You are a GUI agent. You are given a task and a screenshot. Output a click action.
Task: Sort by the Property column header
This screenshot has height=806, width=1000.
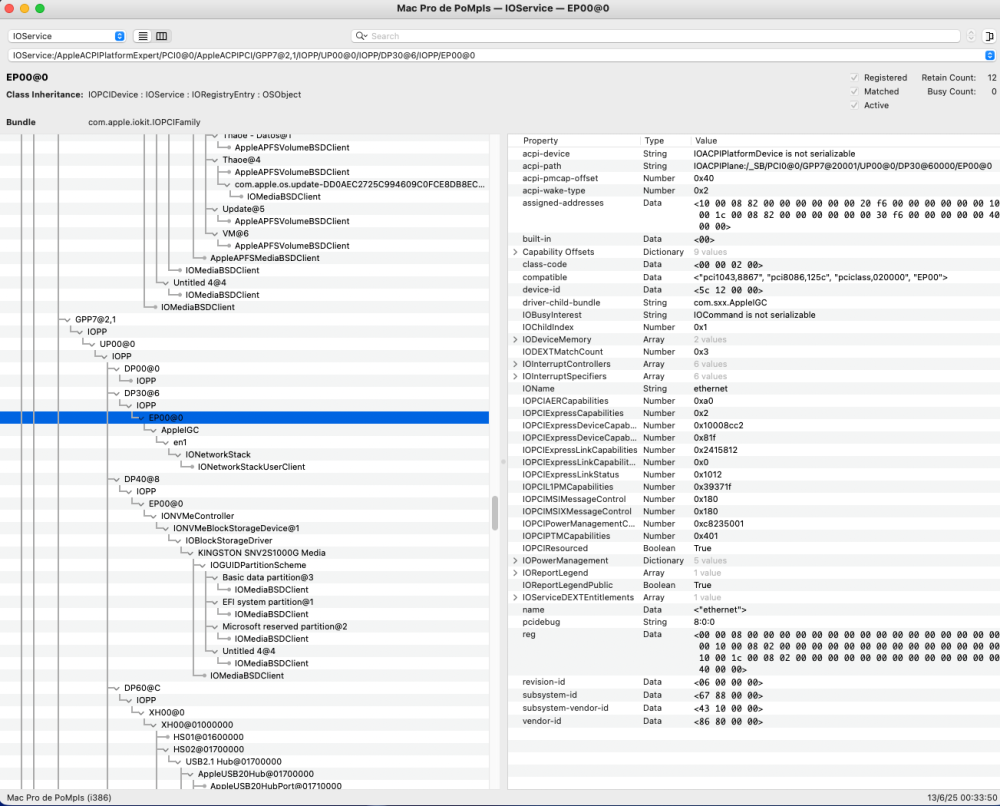tap(540, 141)
